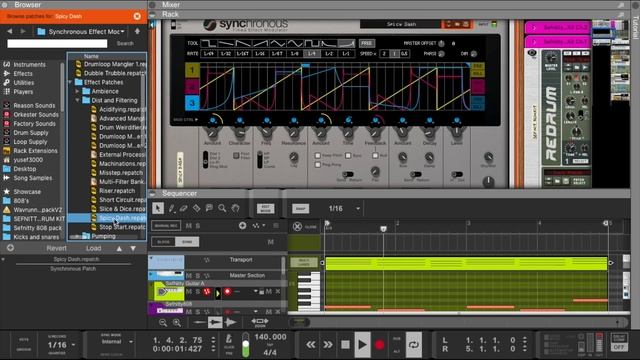
Task: Select the Razor tool in Sequencer toolbar
Action: 196,208
